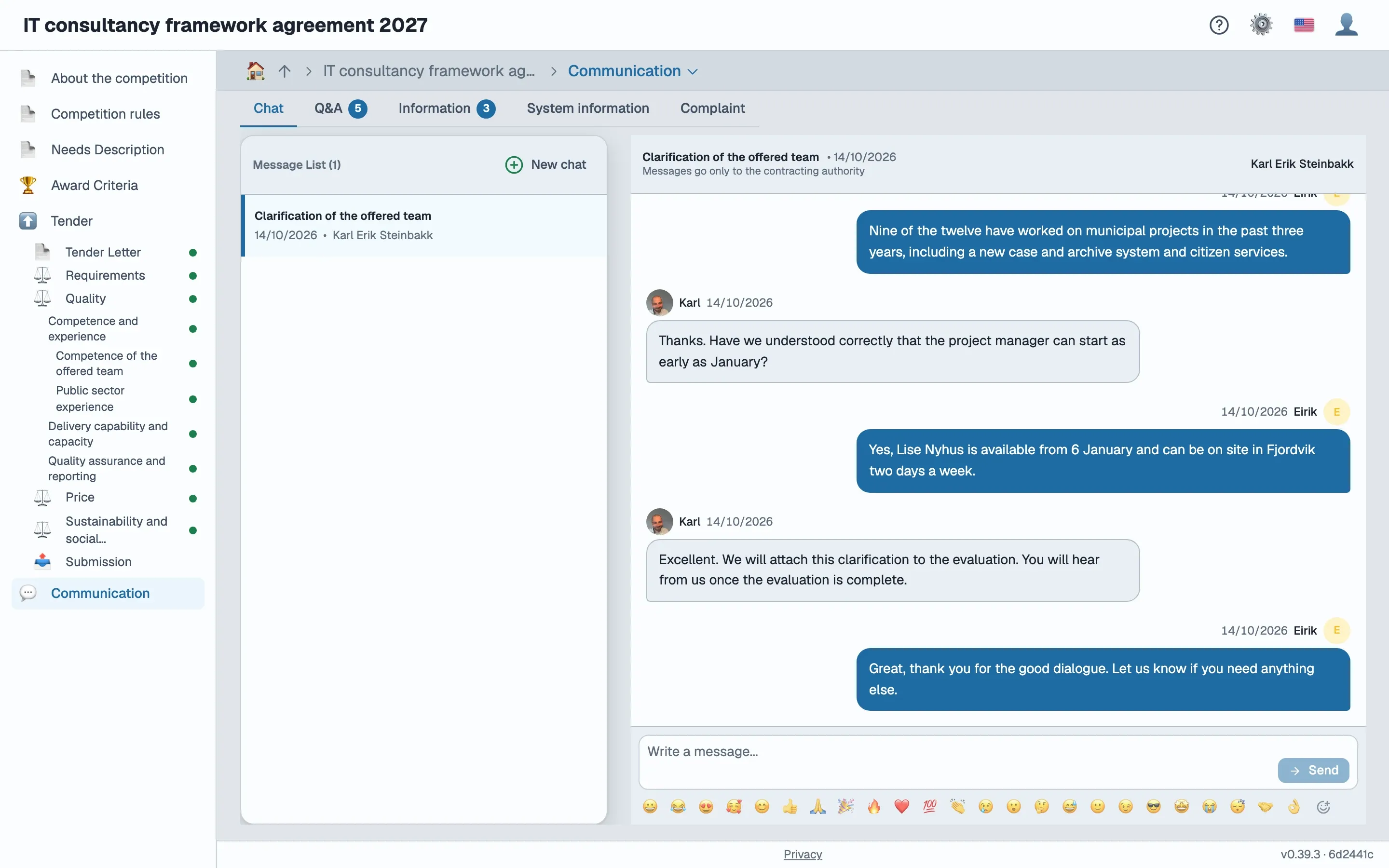The height and width of the screenshot is (868, 1389).
Task: Switch to the Information tab
Action: 446,108
